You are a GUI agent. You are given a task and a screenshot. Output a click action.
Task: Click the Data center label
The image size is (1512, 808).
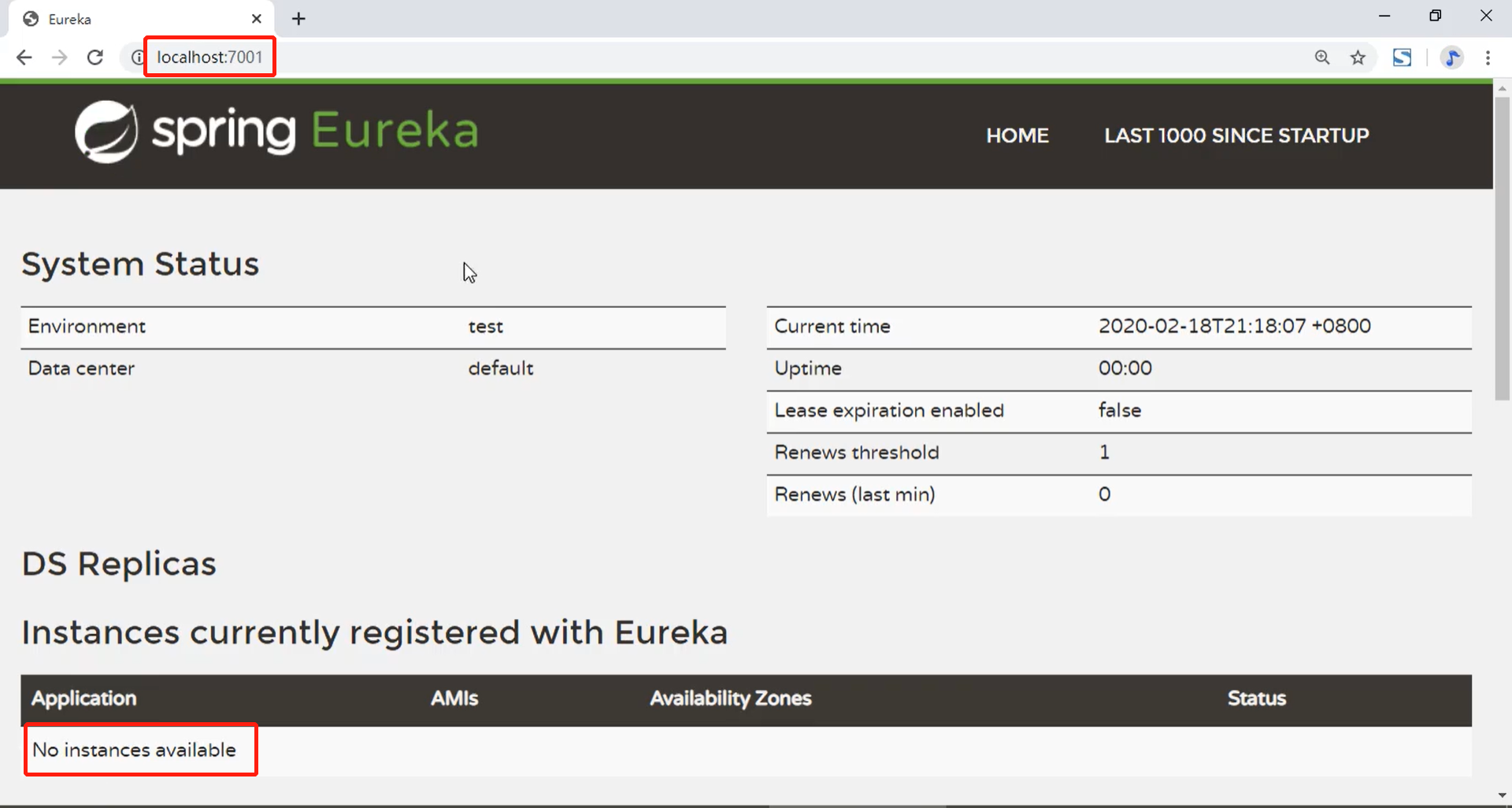[x=81, y=368]
